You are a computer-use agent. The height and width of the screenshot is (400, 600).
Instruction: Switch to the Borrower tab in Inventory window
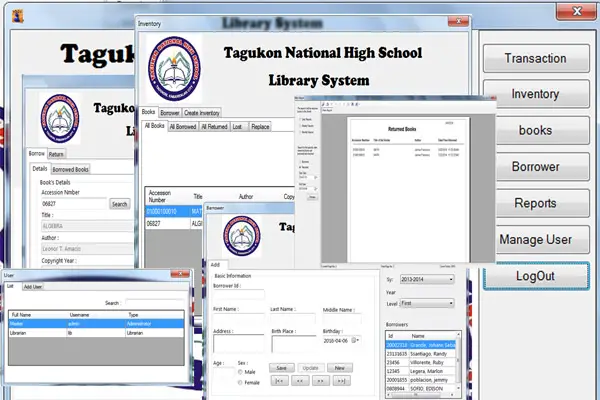[170, 113]
